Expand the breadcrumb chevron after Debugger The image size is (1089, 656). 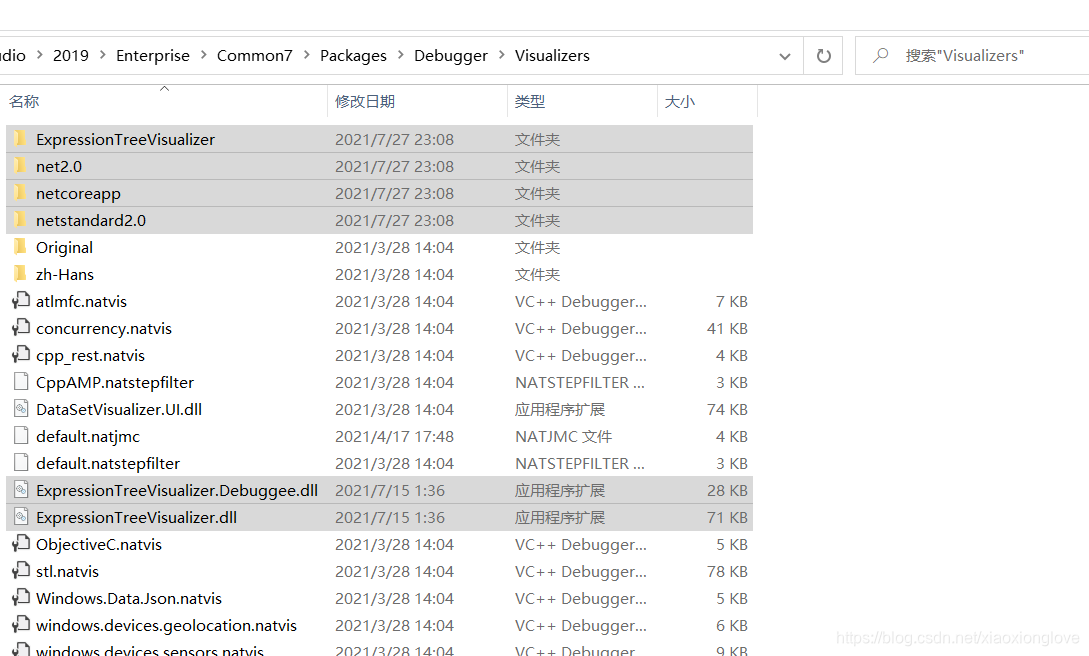(x=497, y=55)
